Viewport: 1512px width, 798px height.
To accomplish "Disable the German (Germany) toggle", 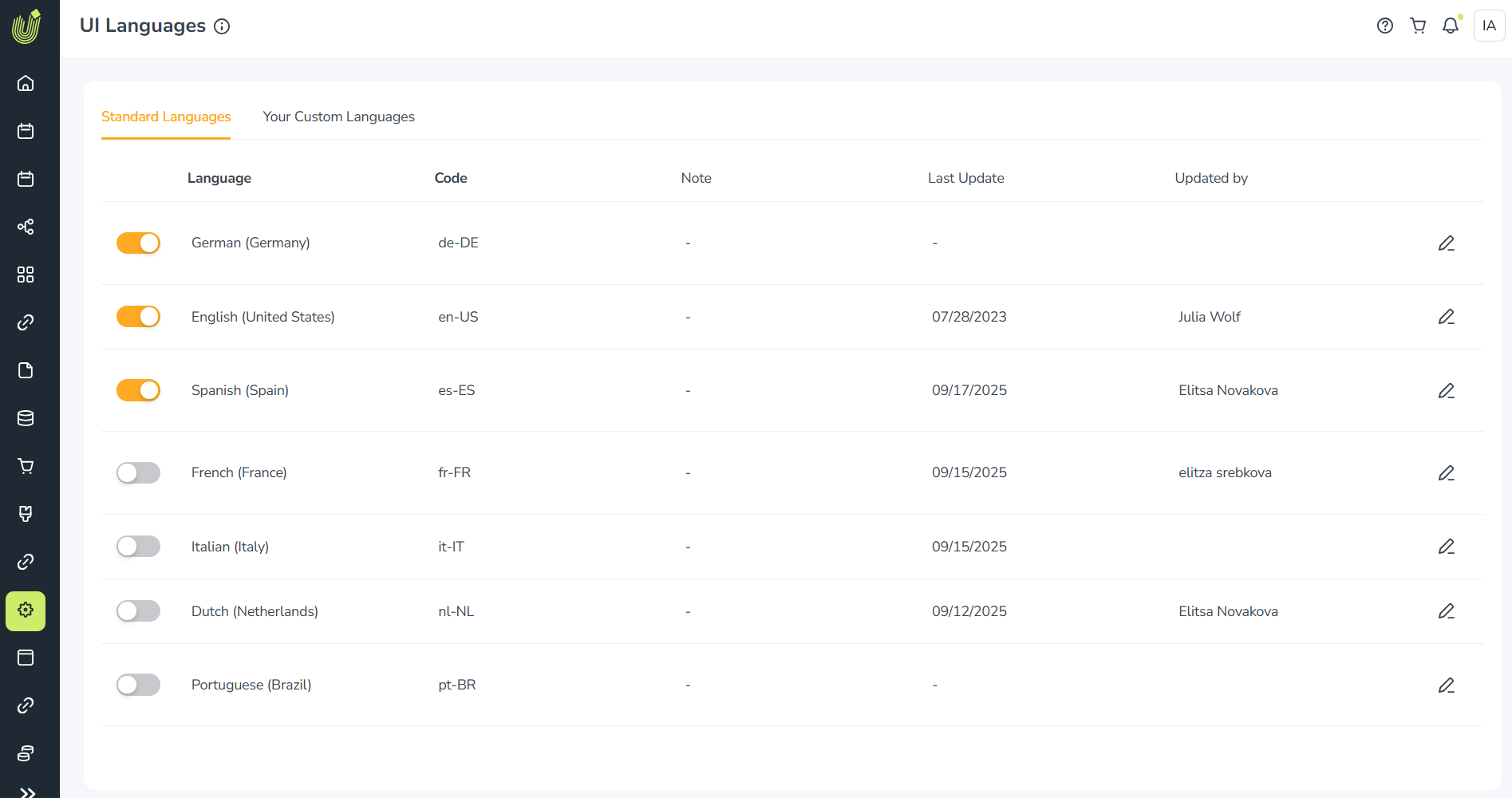I will [138, 243].
